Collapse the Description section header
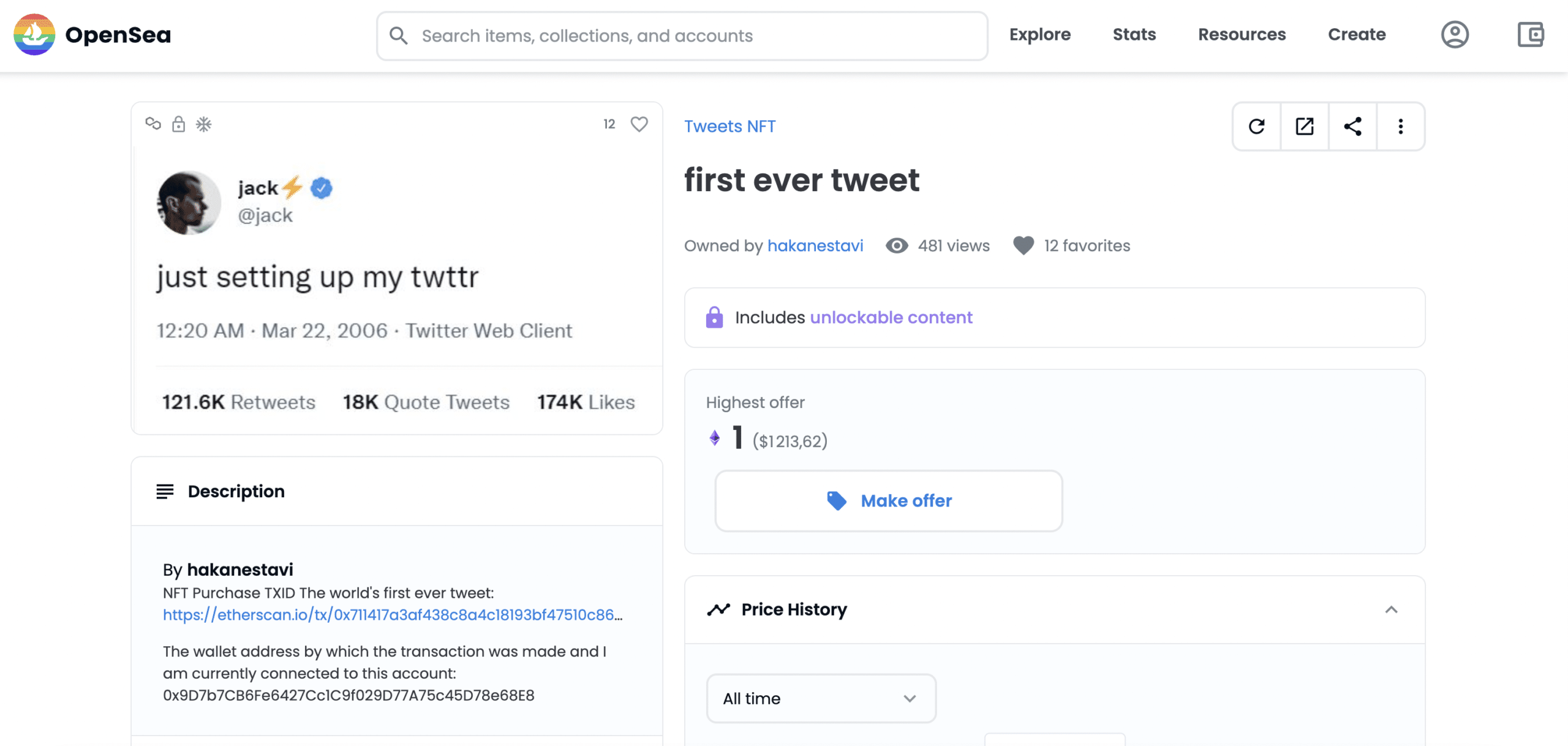This screenshot has height=746, width=1568. (397, 491)
